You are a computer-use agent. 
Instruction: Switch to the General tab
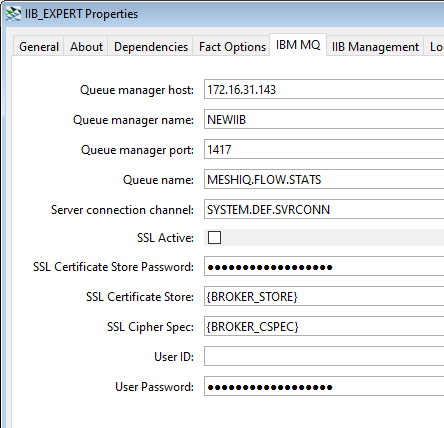coord(39,47)
